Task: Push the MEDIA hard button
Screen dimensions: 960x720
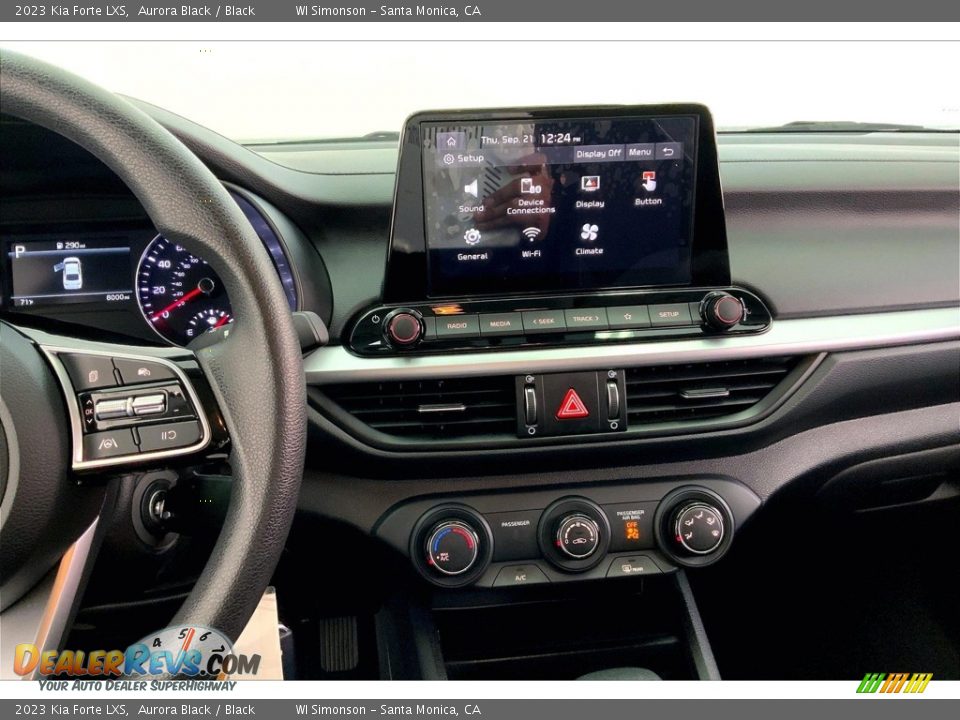Action: 500,323
